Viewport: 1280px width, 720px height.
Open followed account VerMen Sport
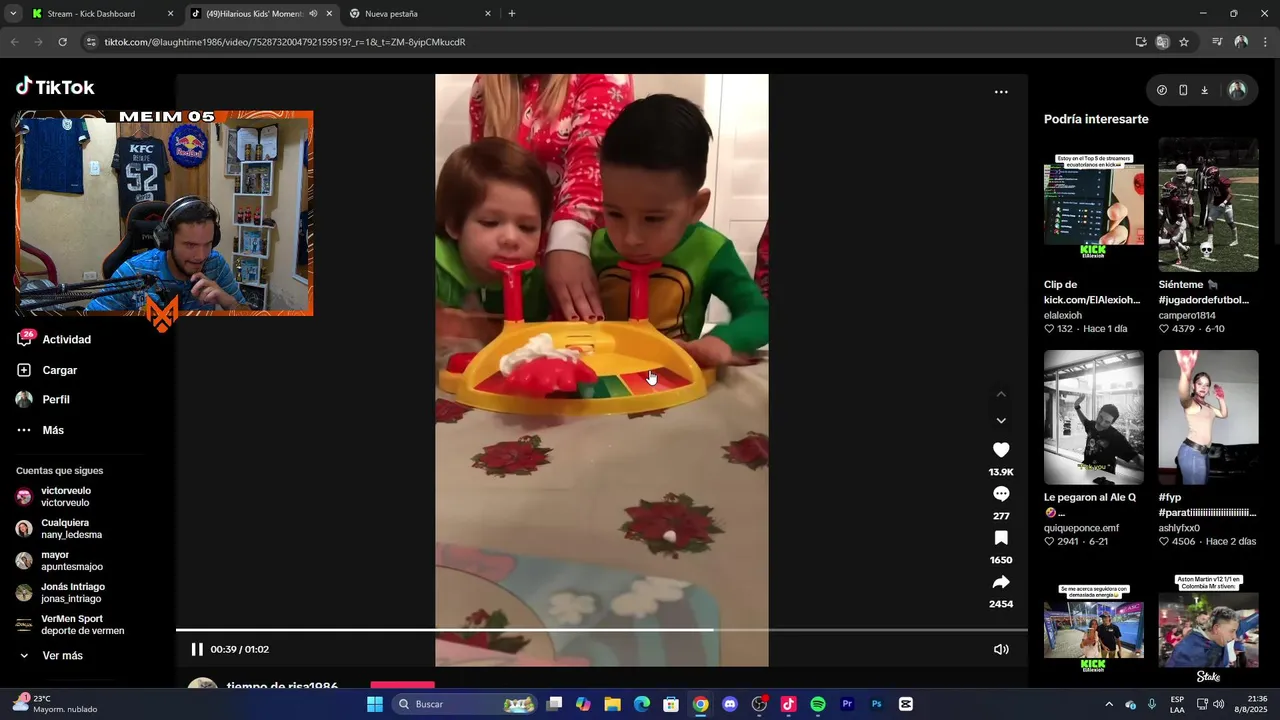[x=70, y=625]
